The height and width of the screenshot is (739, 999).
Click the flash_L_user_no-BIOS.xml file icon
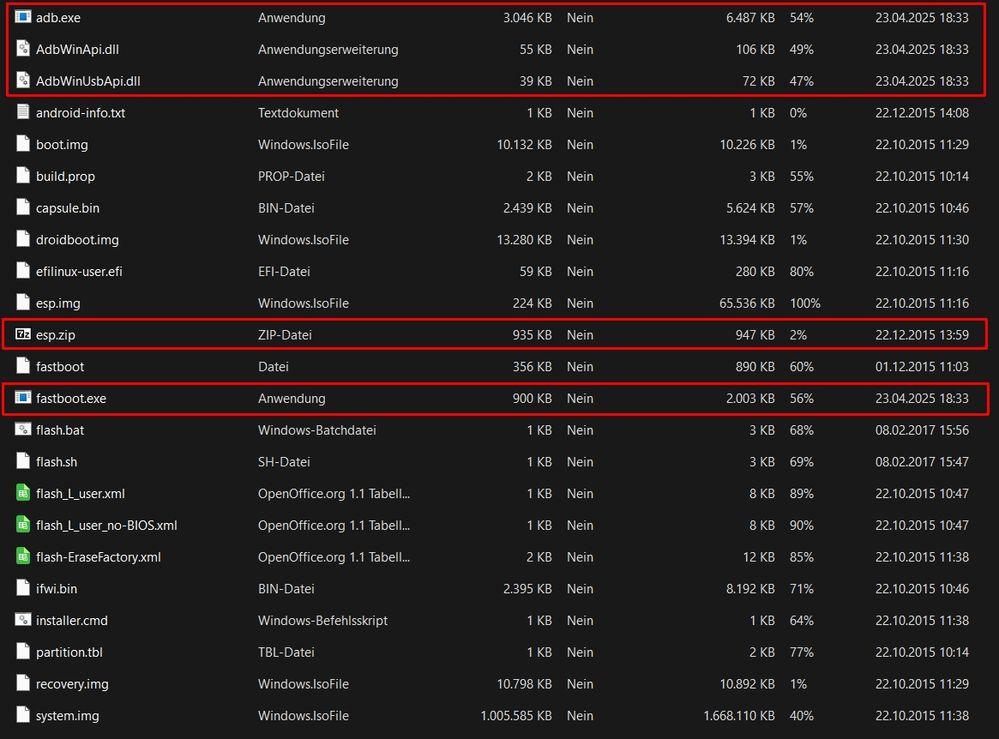(24, 525)
